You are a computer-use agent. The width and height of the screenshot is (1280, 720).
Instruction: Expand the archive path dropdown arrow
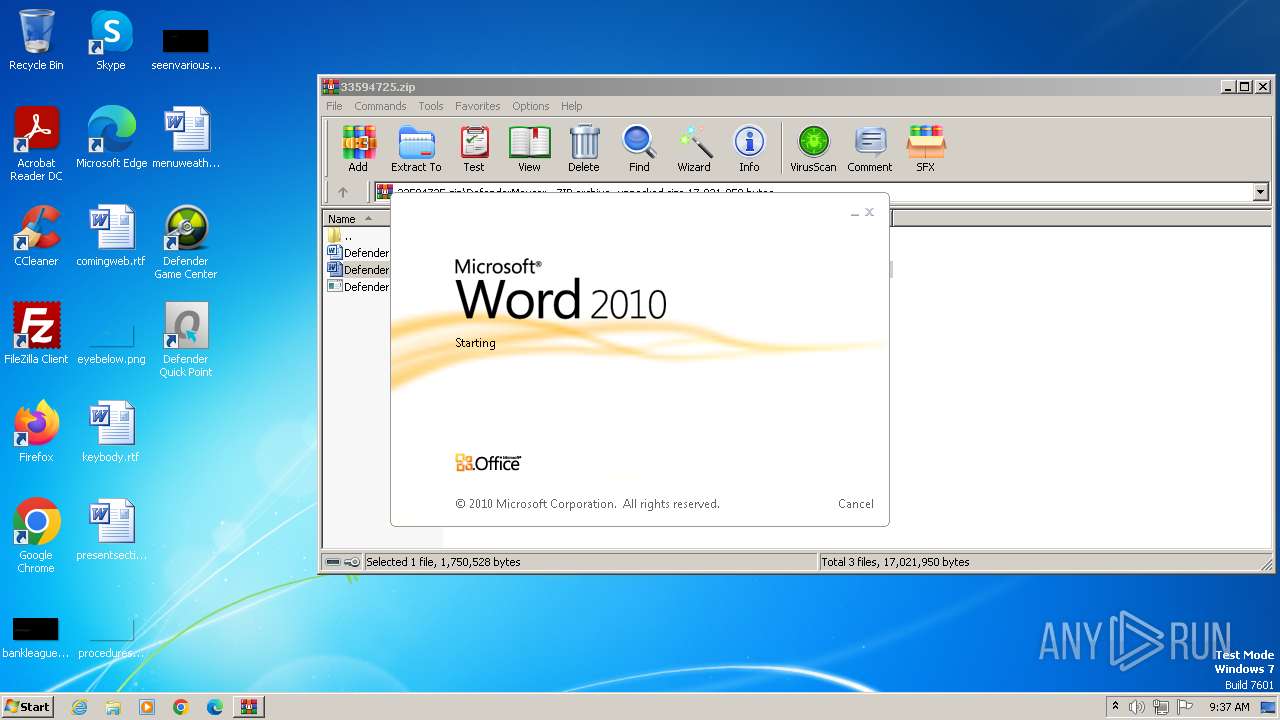1260,192
